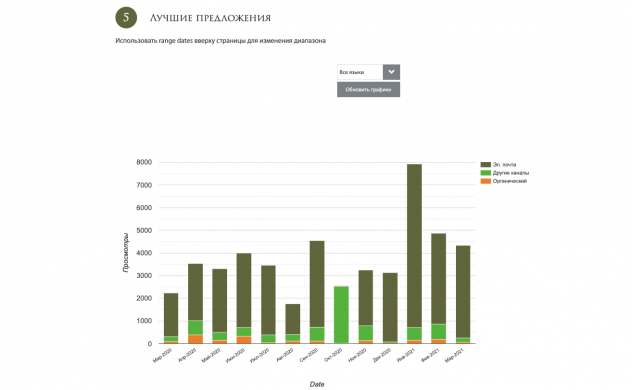Image resolution: width=632 pixels, height=390 pixels.
Task: Select the all-green Окт-2020 bar
Action: [341, 315]
